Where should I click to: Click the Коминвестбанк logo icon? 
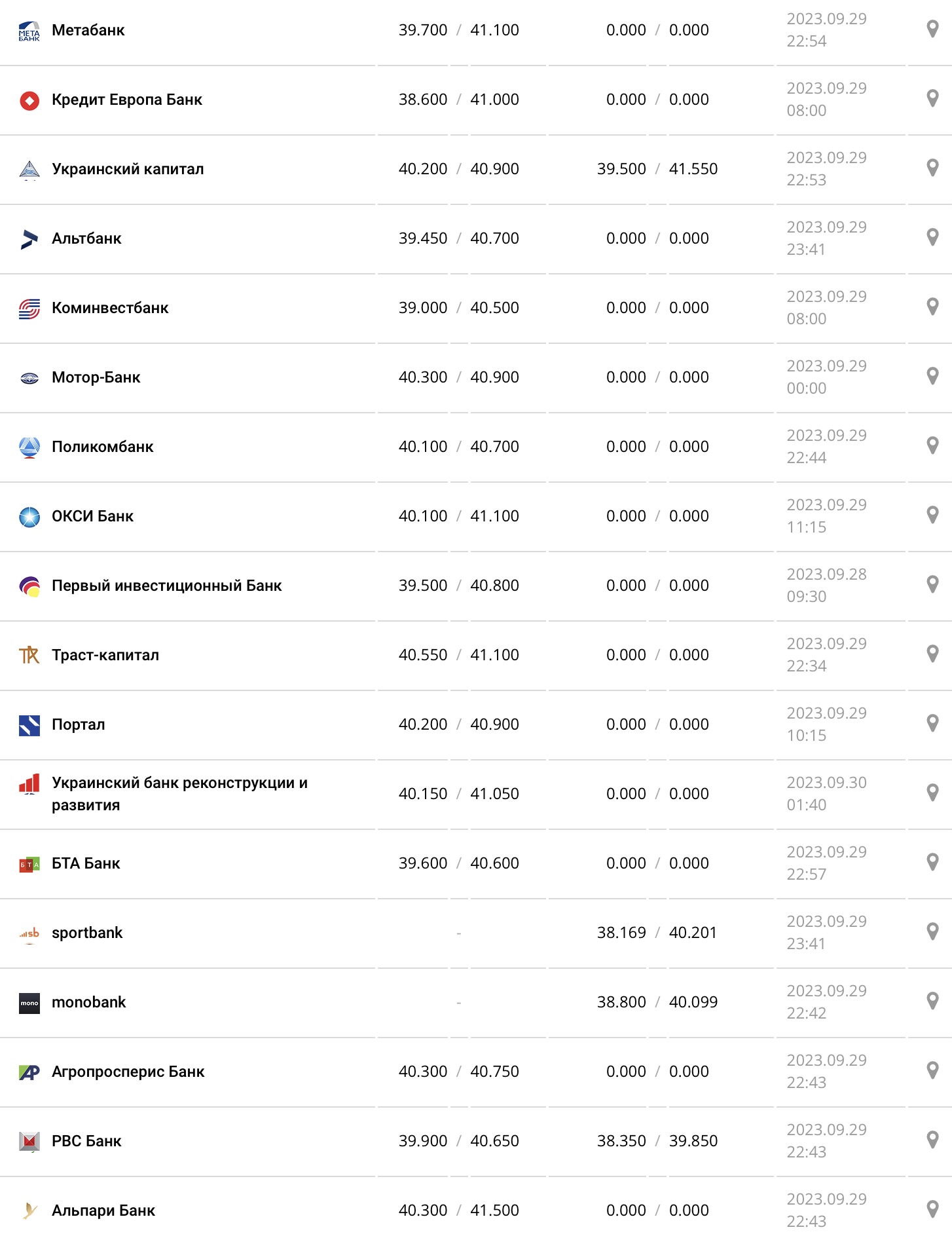tap(29, 307)
